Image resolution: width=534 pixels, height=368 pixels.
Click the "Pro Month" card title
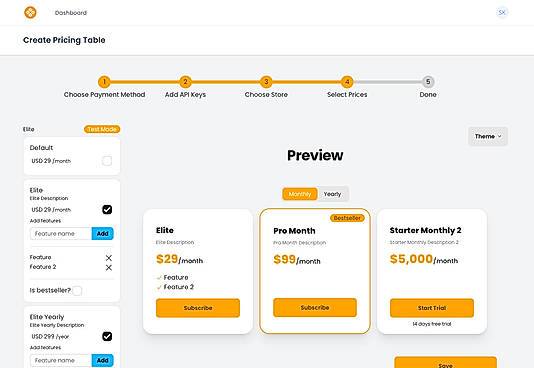coord(294,231)
